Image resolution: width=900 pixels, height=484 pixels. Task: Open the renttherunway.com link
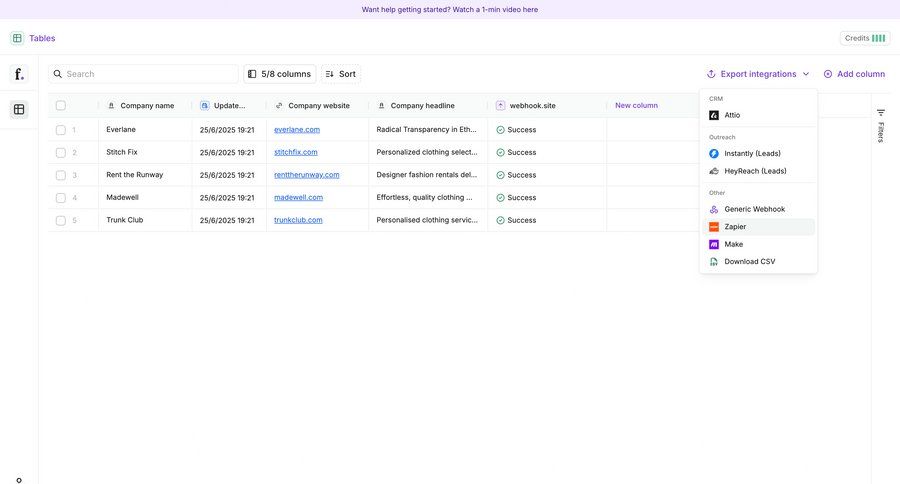click(307, 175)
